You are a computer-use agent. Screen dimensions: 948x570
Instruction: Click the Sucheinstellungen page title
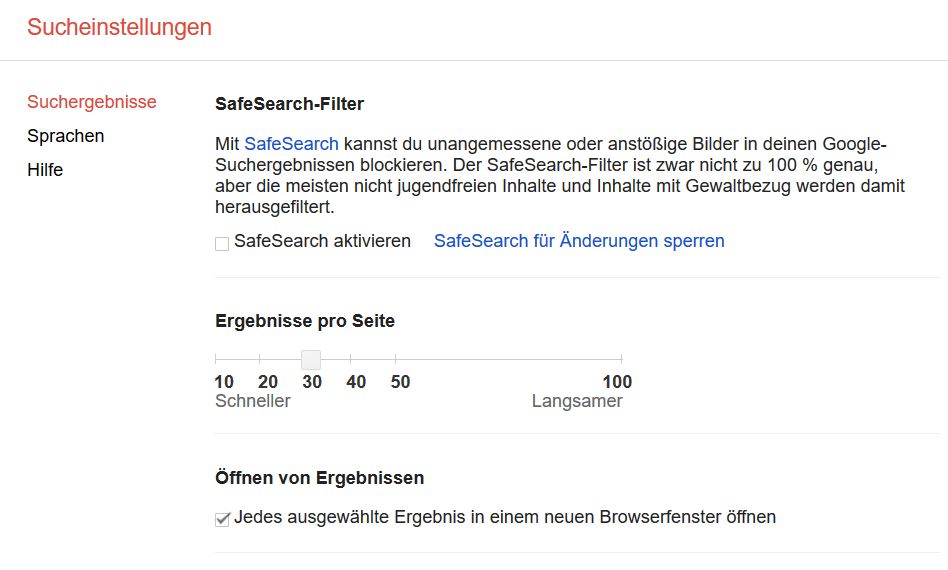pos(119,27)
